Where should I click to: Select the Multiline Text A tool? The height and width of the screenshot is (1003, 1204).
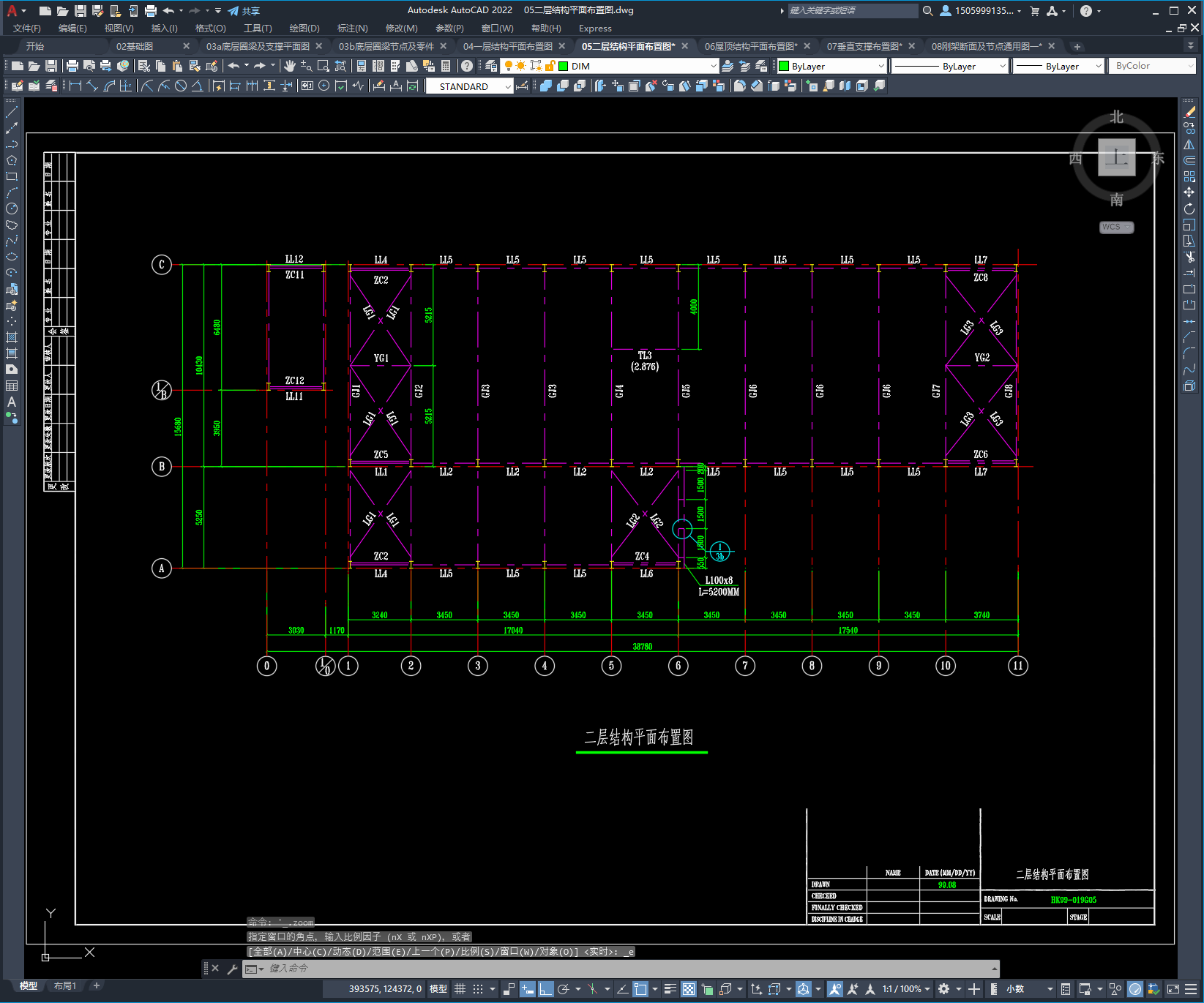click(12, 402)
